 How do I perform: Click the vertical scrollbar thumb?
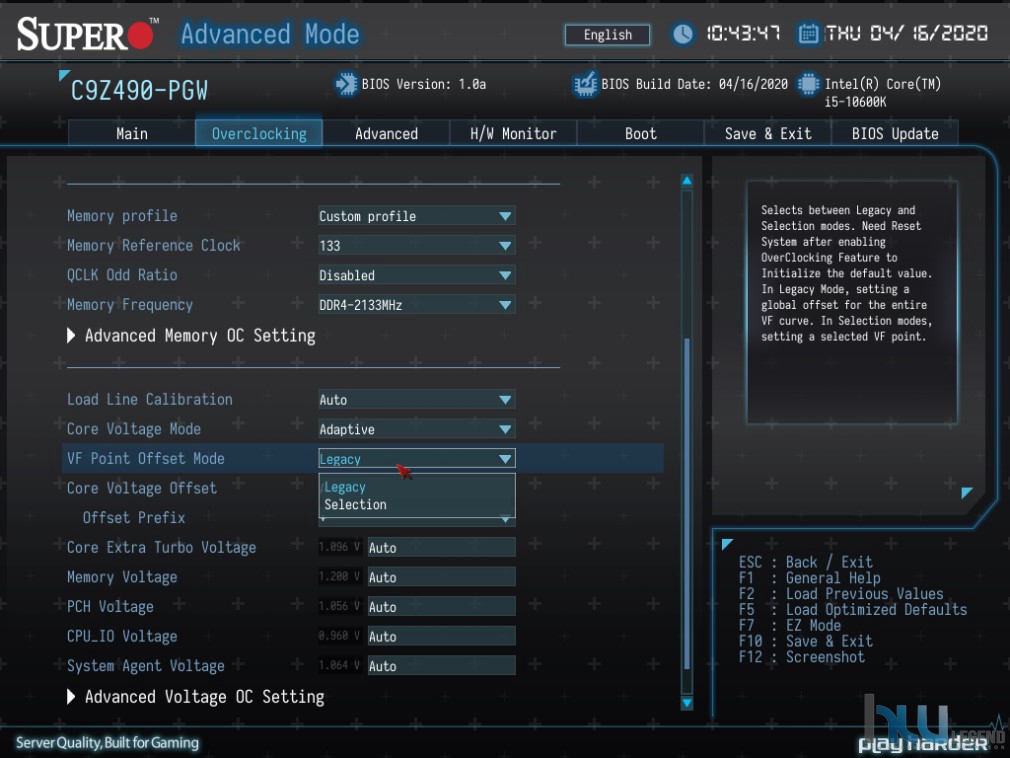tap(687, 504)
